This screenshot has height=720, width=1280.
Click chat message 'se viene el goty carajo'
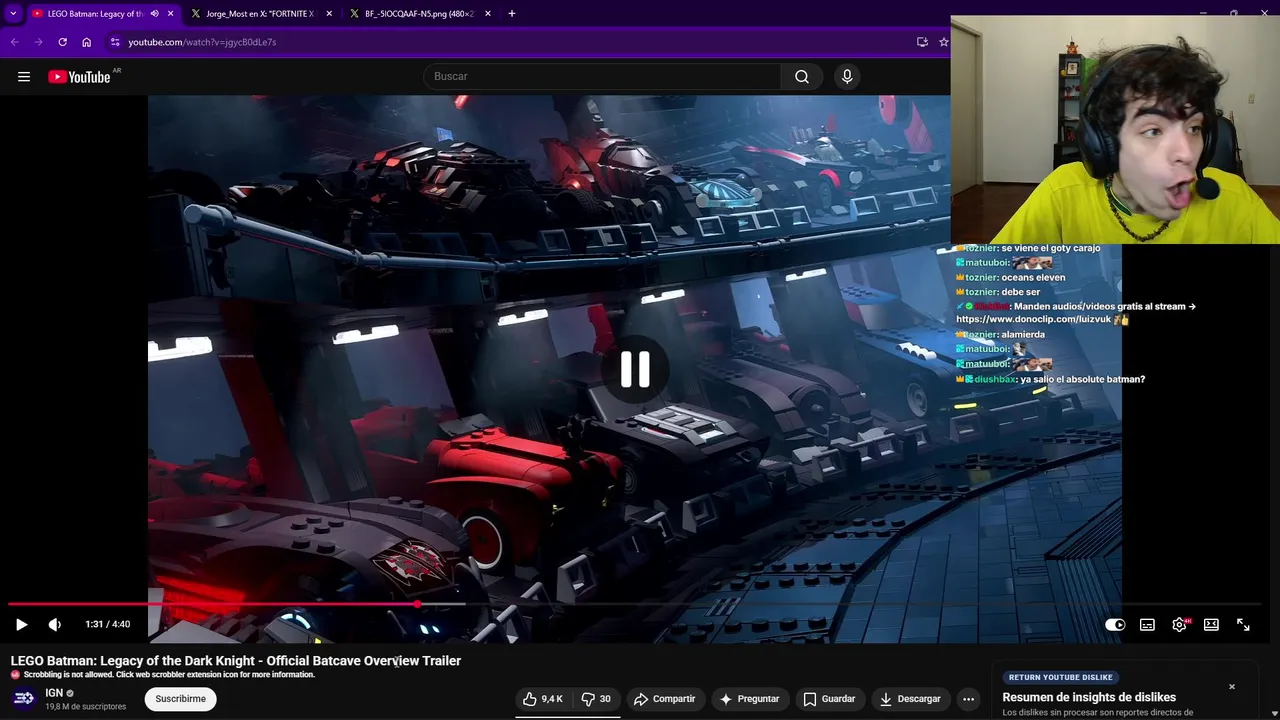click(1051, 248)
